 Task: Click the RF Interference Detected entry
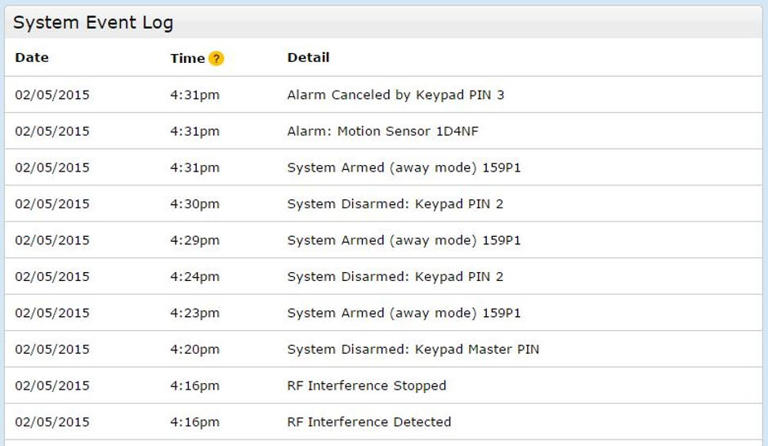pos(369,422)
